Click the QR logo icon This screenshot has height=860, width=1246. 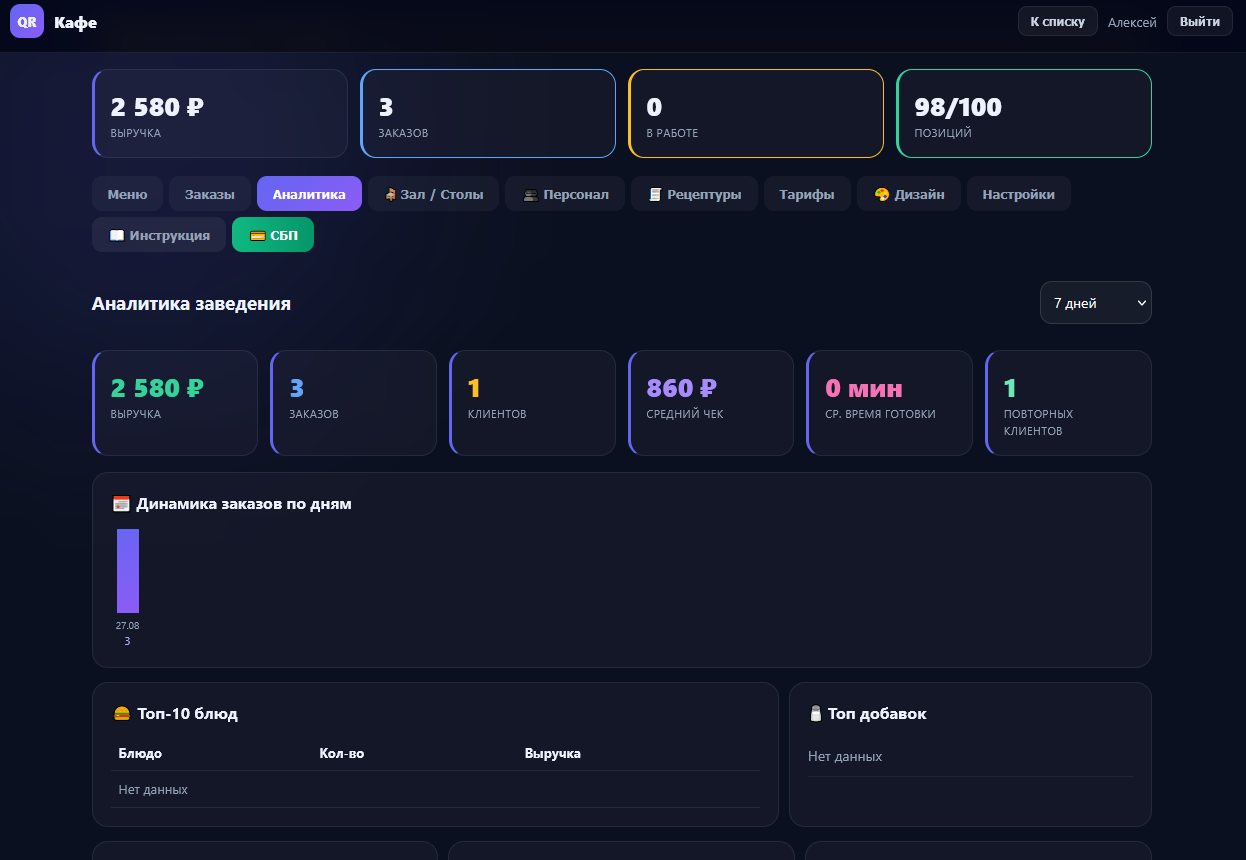click(x=27, y=21)
